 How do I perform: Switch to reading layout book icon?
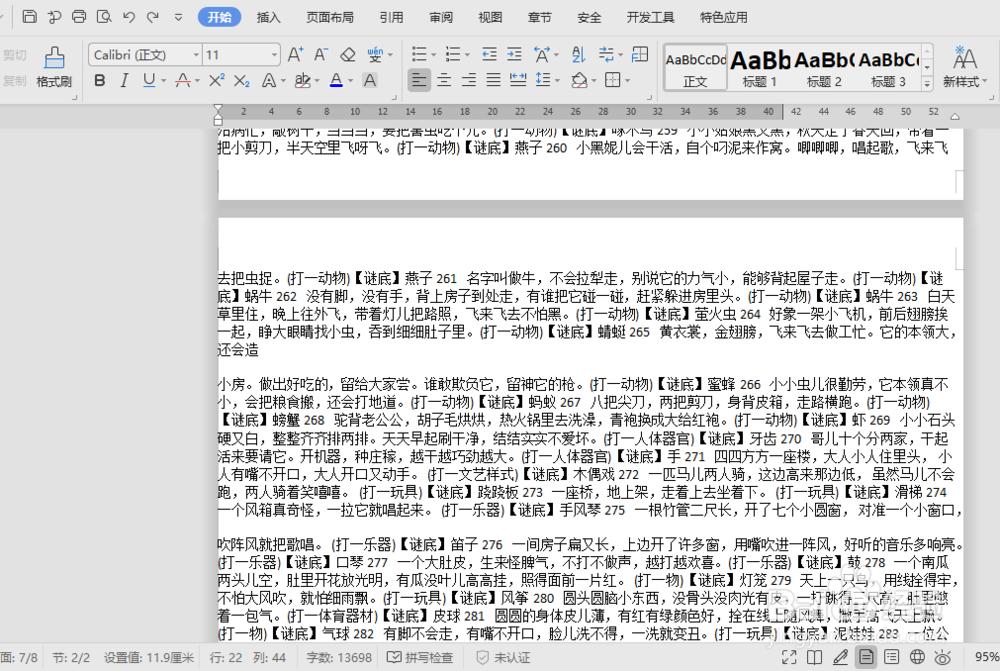click(x=814, y=657)
